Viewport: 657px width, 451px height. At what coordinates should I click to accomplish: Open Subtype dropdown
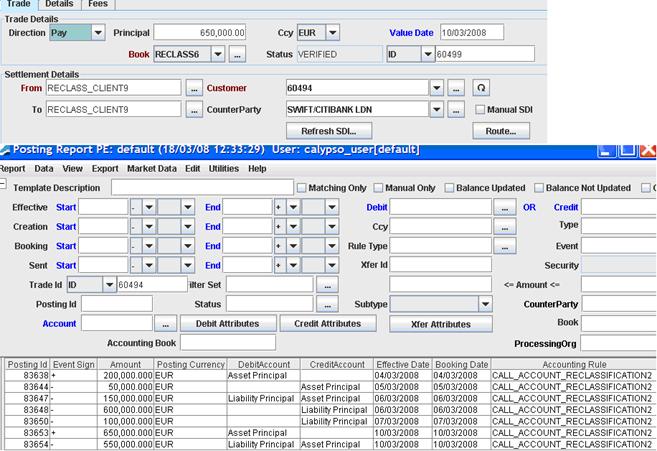[x=485, y=304]
